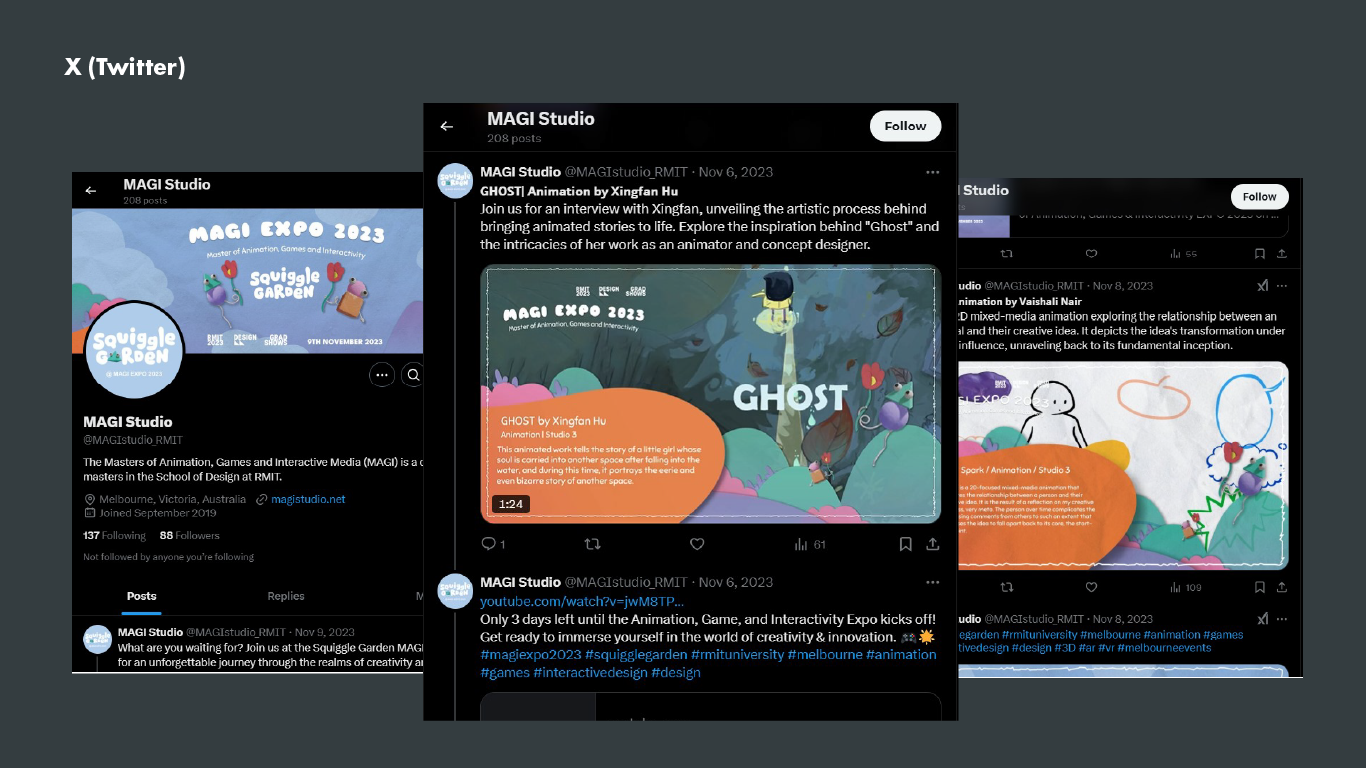This screenshot has height=768, width=1366.
Task: Bookmark the GHOST animation post
Action: point(905,544)
